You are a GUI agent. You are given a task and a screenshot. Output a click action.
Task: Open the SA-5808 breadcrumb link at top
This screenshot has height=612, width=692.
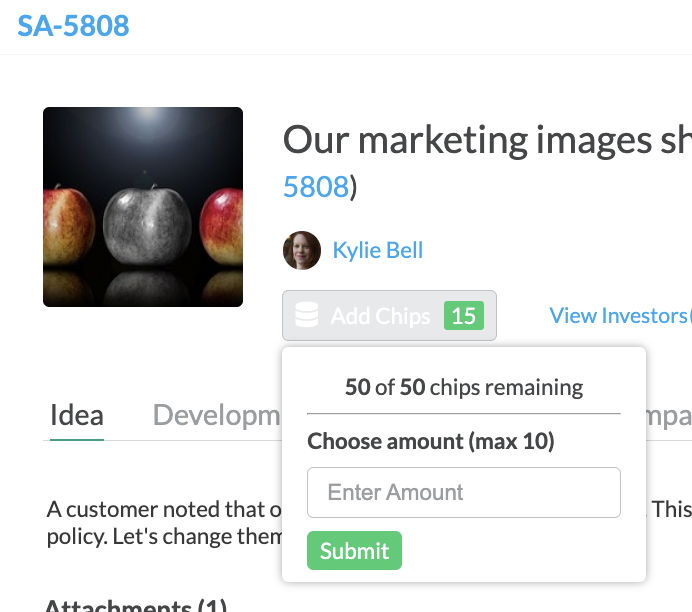[x=73, y=26]
